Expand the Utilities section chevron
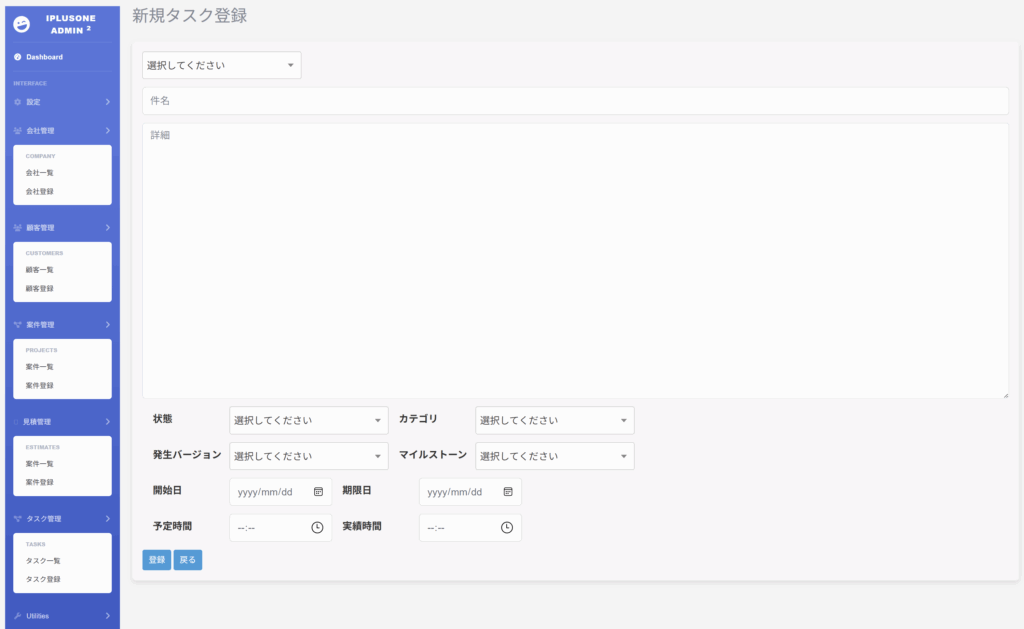 pyautogui.click(x=108, y=616)
